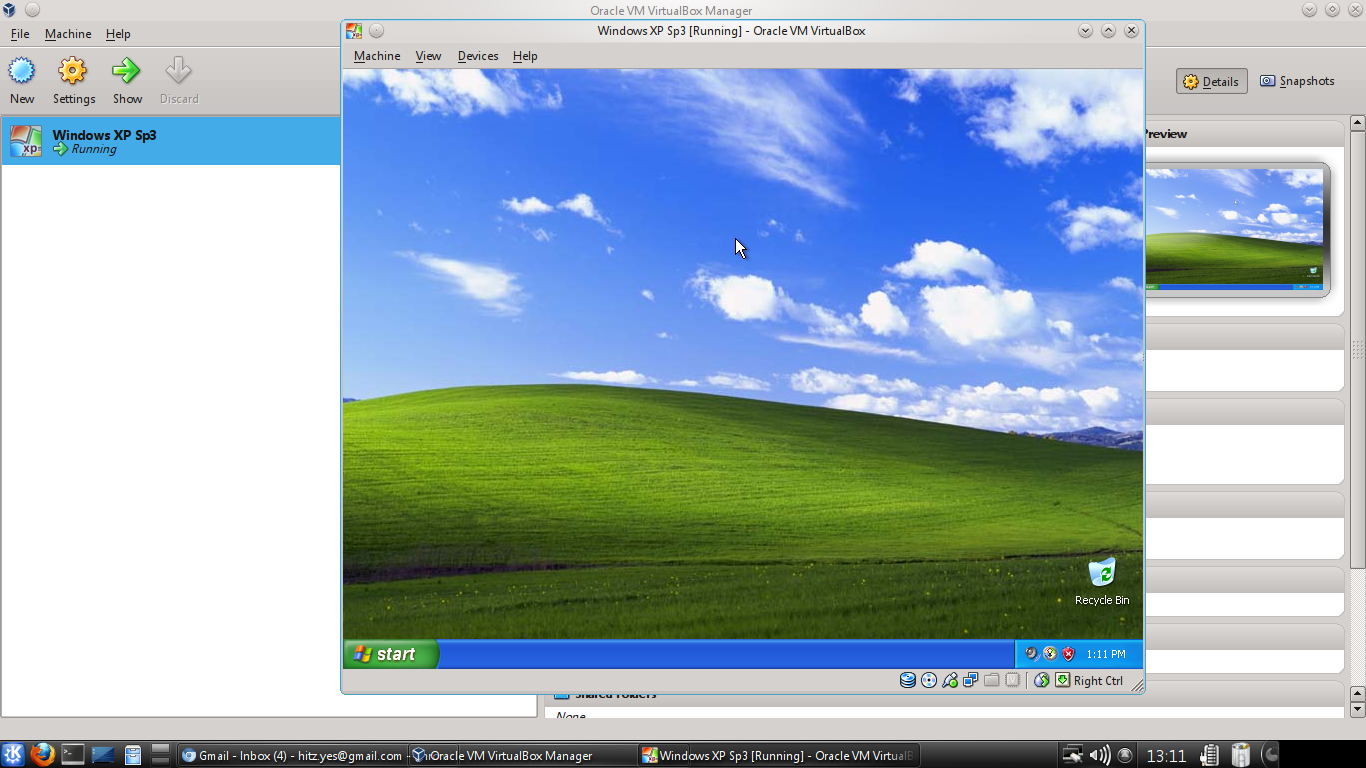Viewport: 1366px width, 768px height.
Task: Launch Firefox from the KDE panel
Action: coord(42,755)
